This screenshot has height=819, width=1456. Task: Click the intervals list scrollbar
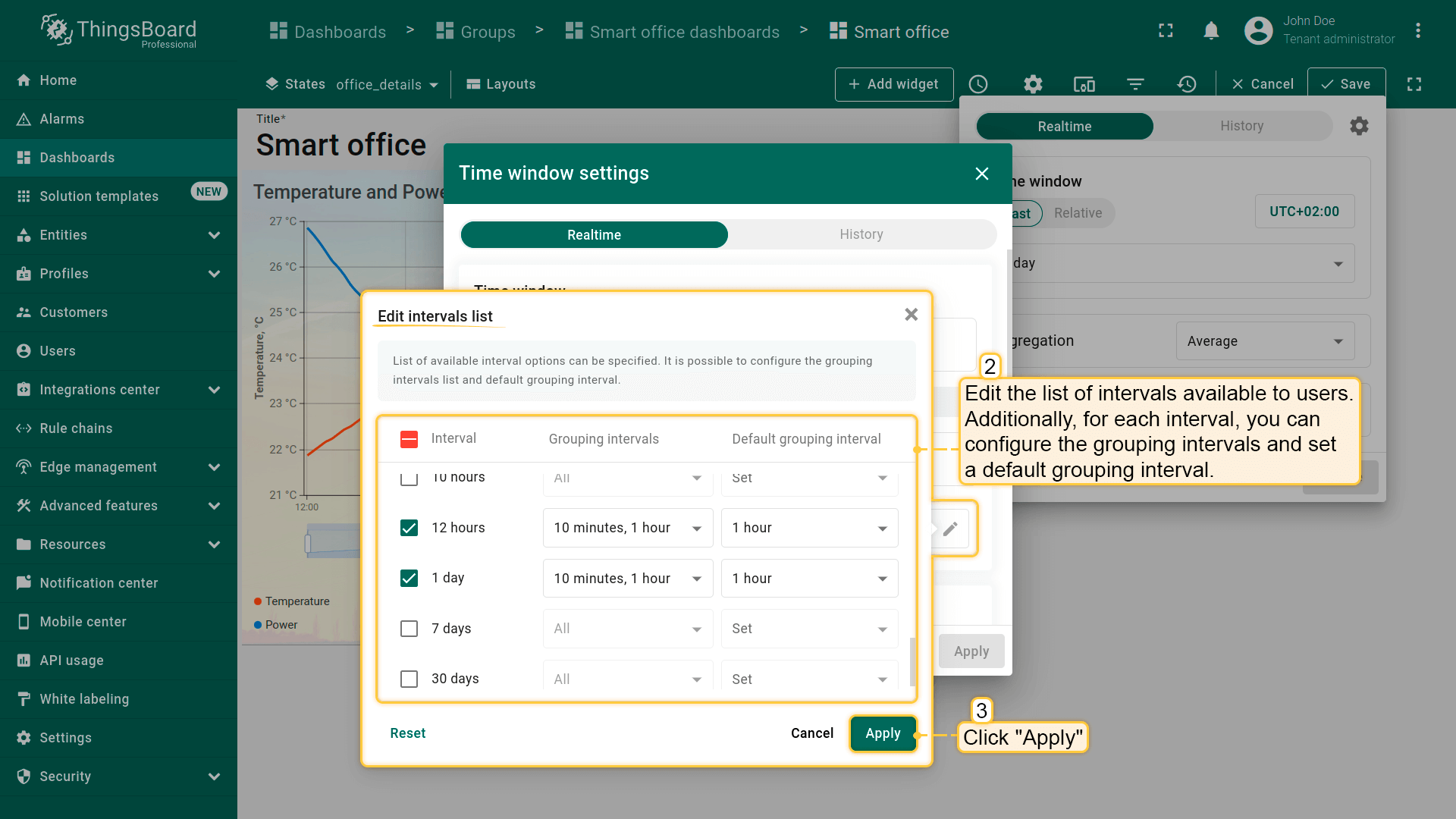click(x=912, y=661)
